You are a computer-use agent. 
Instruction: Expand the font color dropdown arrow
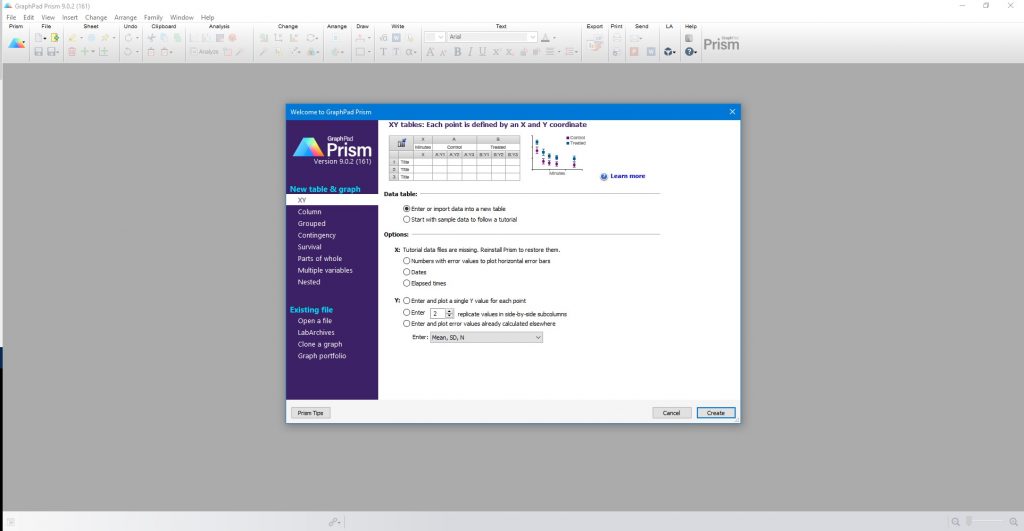pyautogui.click(x=554, y=38)
